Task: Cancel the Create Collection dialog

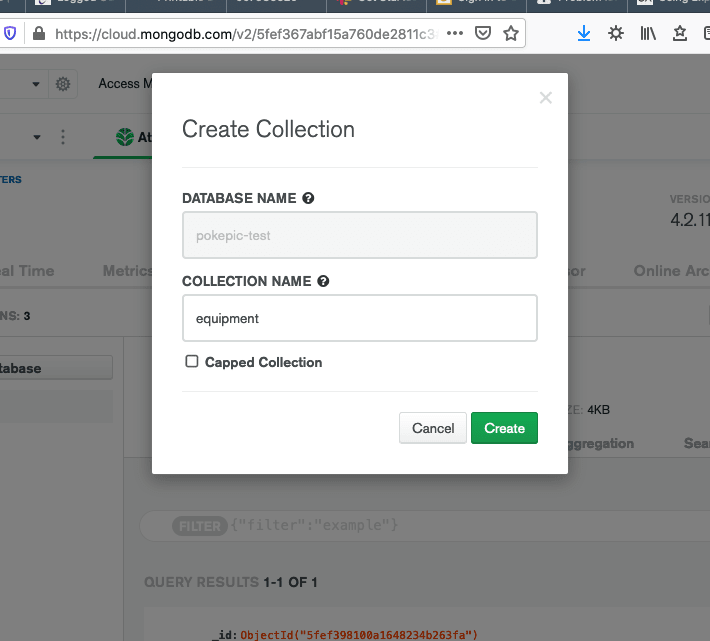Action: [x=432, y=428]
